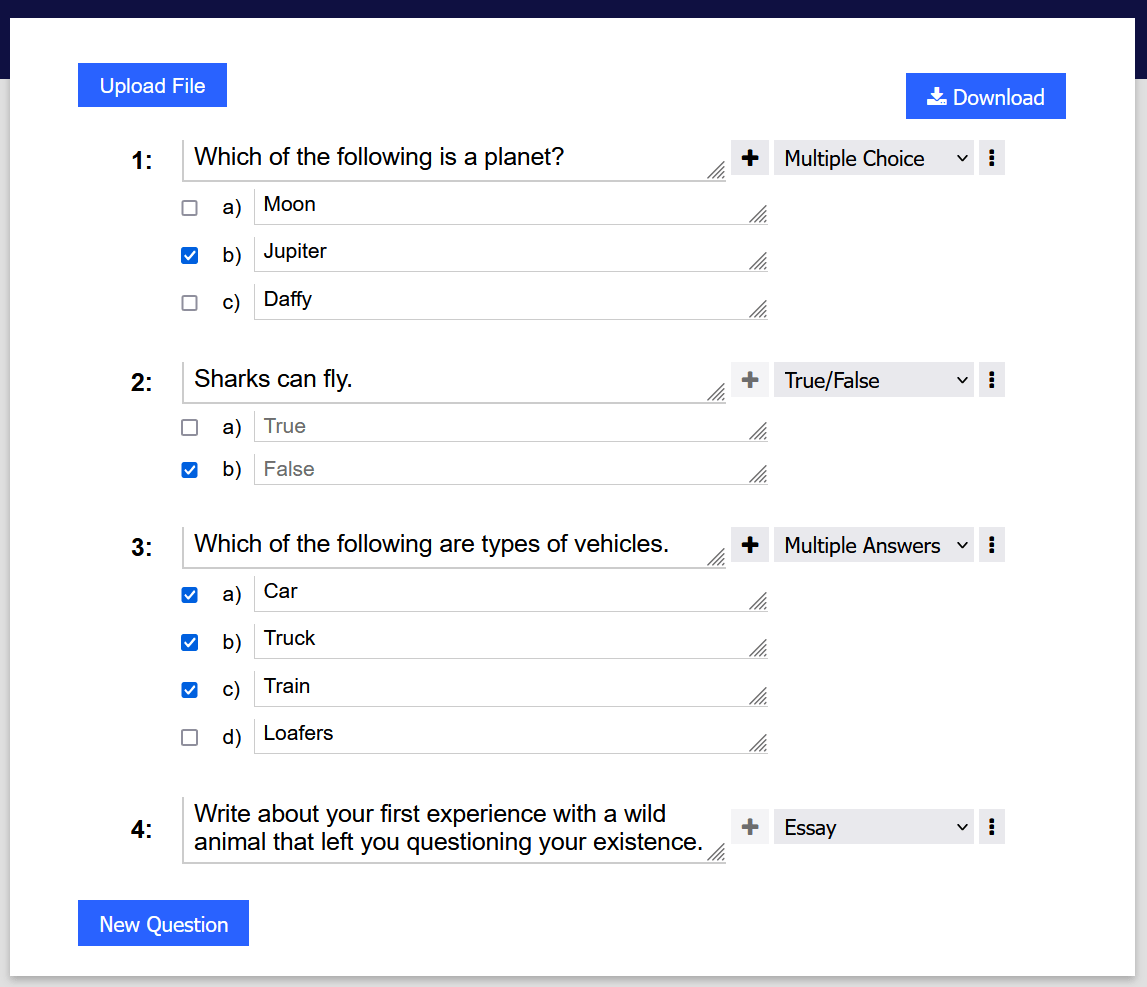Click resize handle of Sharks question box
1147x987 pixels.
pos(716,393)
